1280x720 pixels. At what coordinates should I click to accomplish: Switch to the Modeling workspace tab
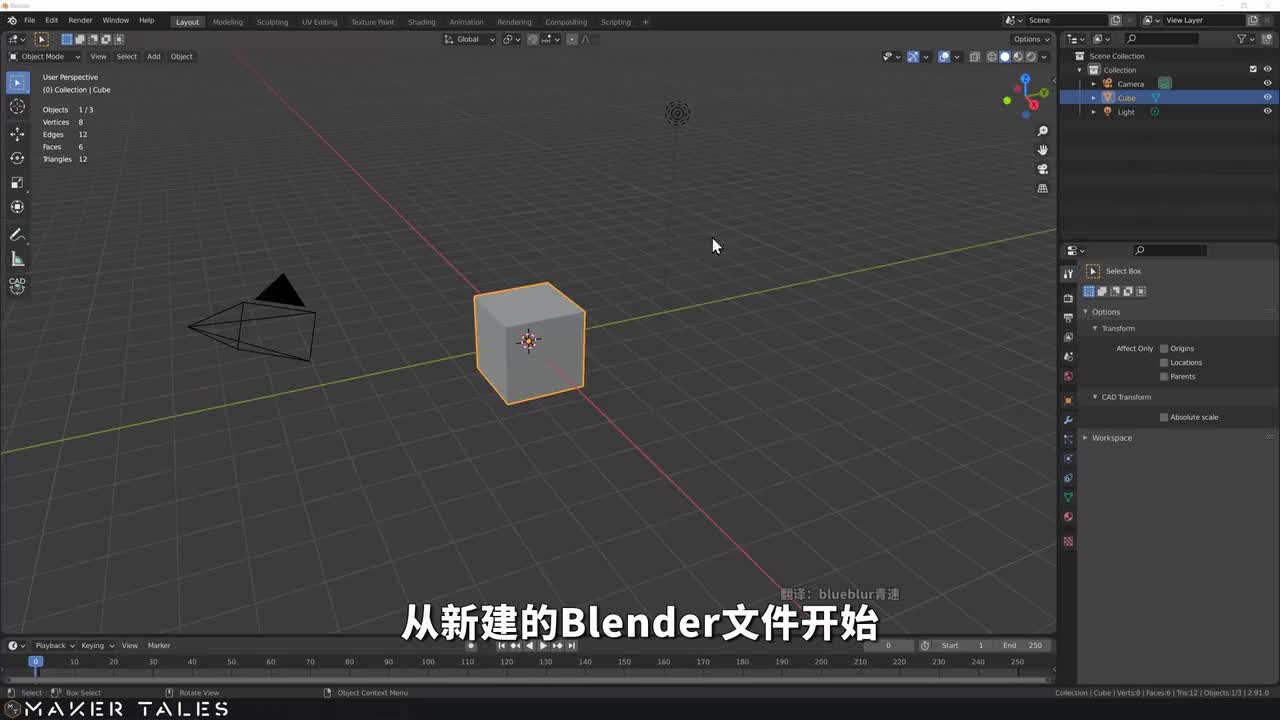tap(227, 22)
